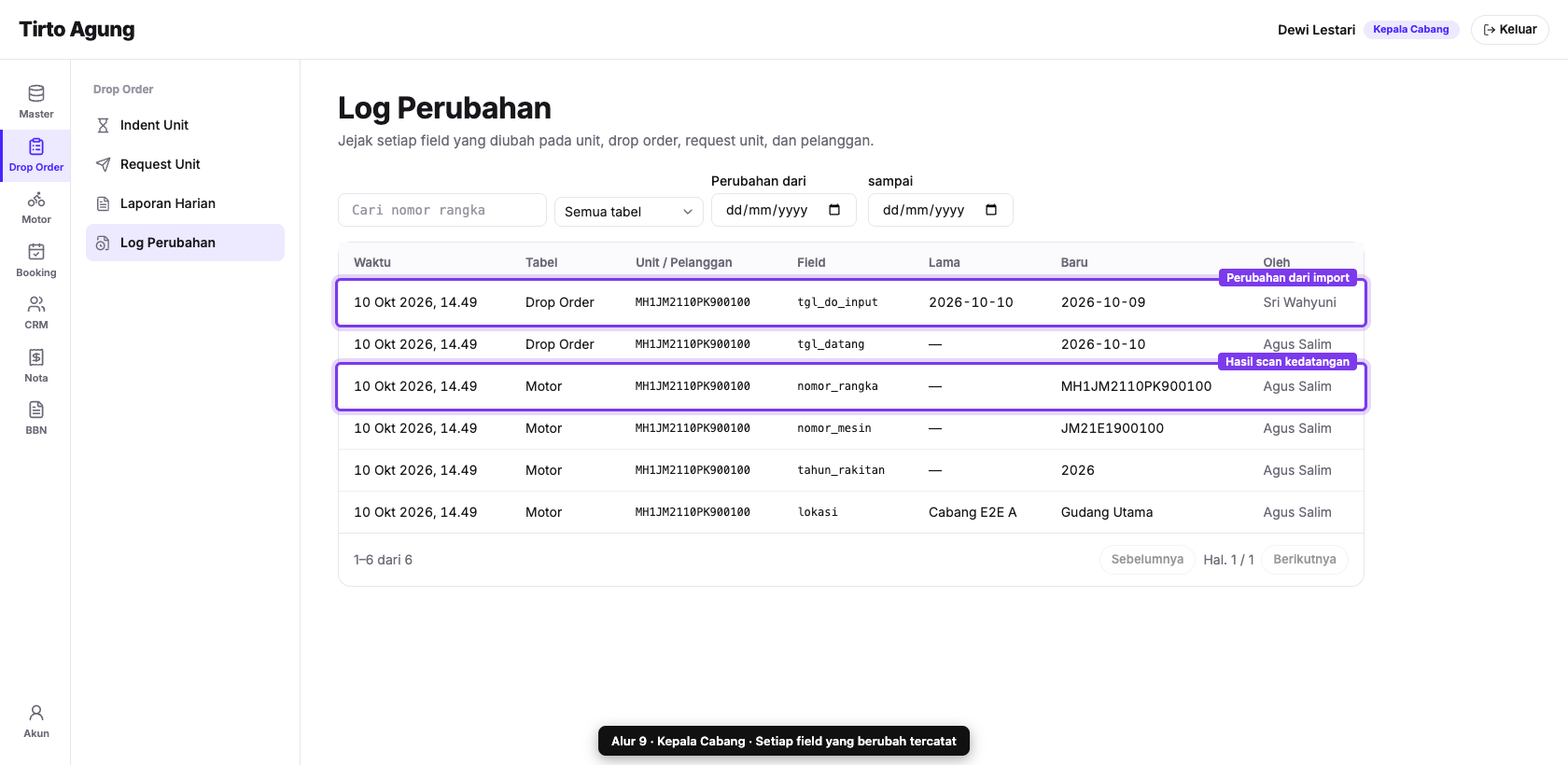Select Log Perubahan menu item
Screen dimensions: 1568x765
(185, 243)
